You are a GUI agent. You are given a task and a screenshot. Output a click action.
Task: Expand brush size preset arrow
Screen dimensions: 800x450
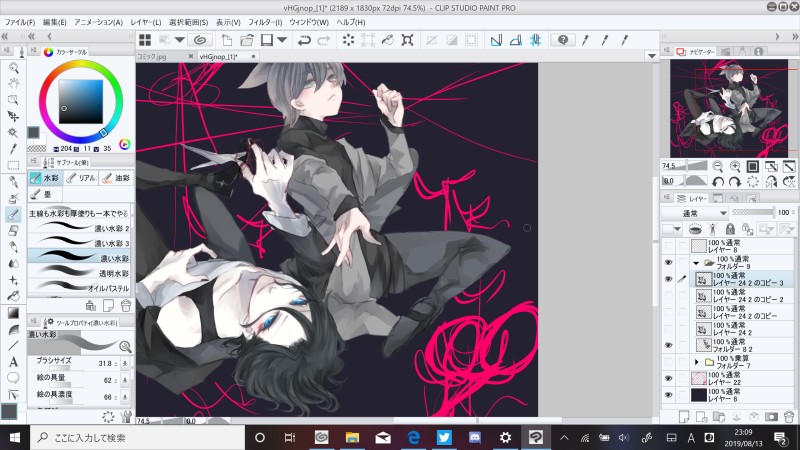point(125,364)
